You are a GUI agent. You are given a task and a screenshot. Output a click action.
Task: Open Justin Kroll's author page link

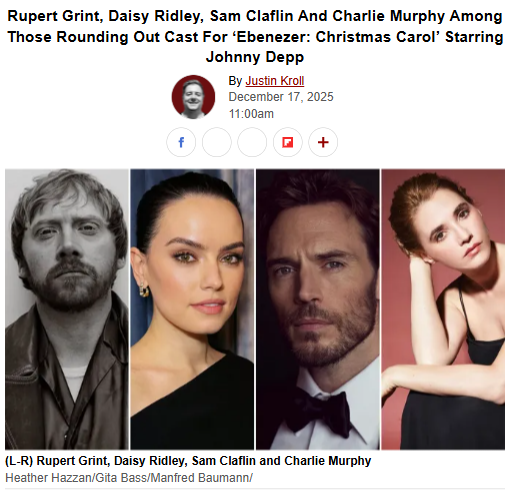click(275, 81)
